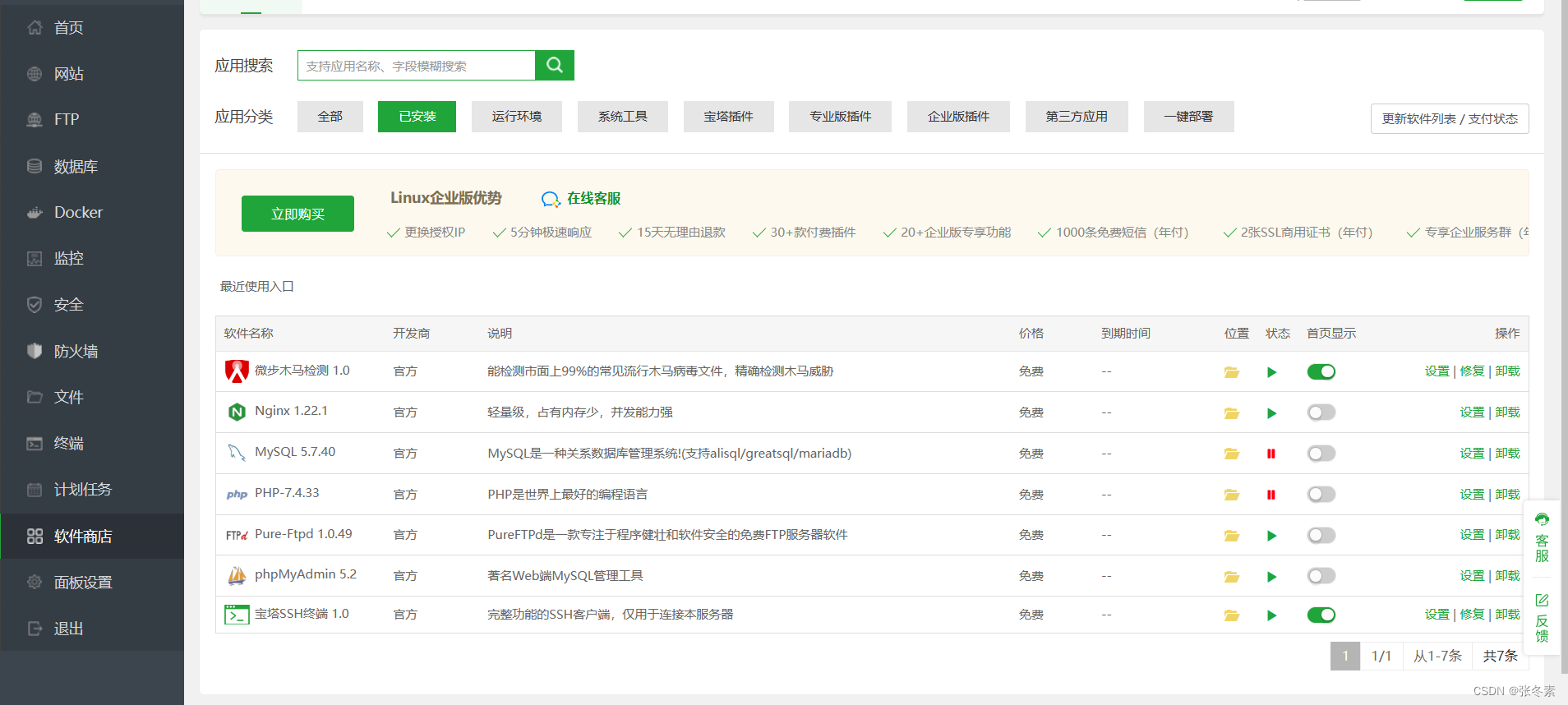Open folder location for Nginx 1.22.1
1568x705 pixels.
coord(1231,413)
